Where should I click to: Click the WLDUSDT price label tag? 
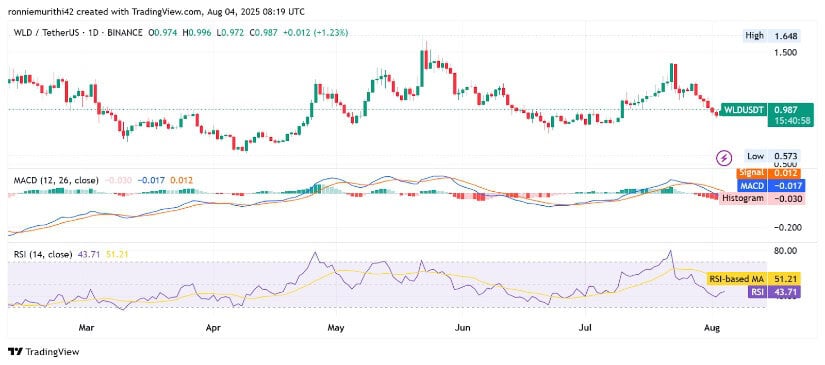click(763, 115)
